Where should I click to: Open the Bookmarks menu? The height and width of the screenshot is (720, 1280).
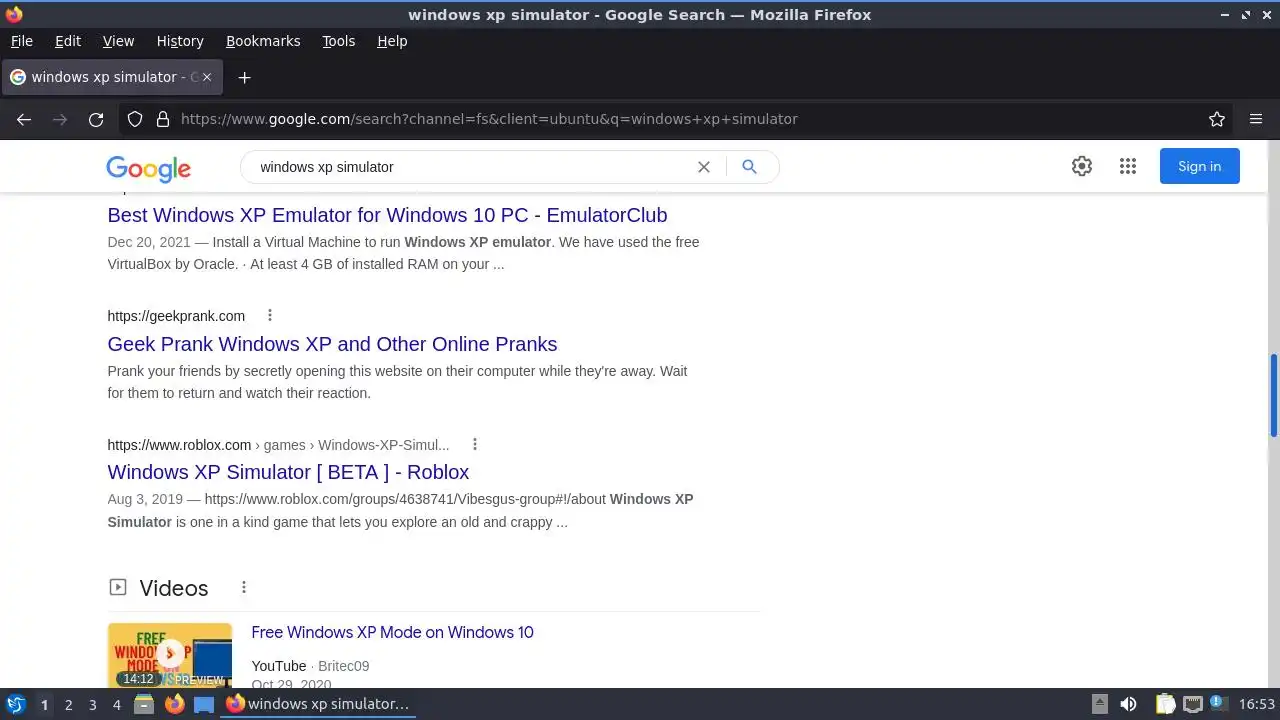pos(263,41)
